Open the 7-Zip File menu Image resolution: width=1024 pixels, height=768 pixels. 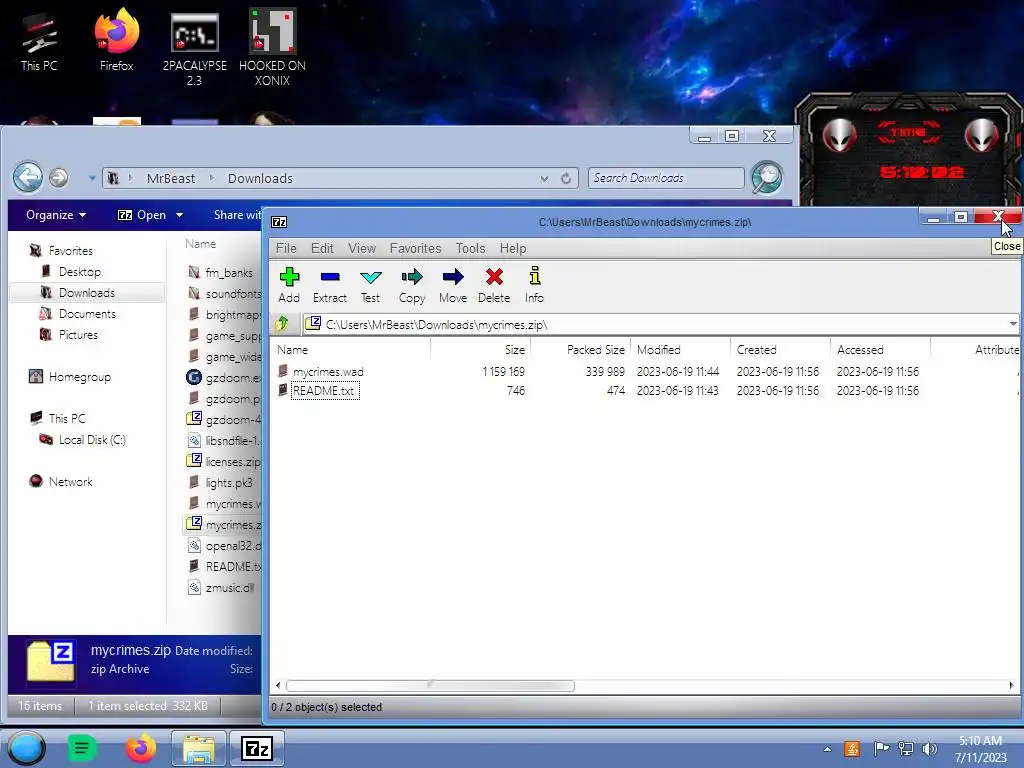[x=286, y=248]
